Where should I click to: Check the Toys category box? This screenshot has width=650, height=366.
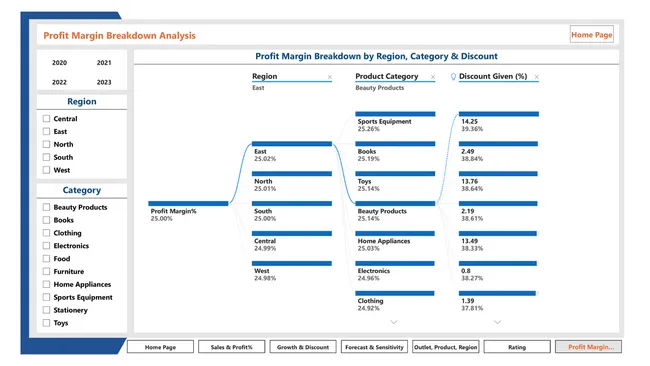46,322
